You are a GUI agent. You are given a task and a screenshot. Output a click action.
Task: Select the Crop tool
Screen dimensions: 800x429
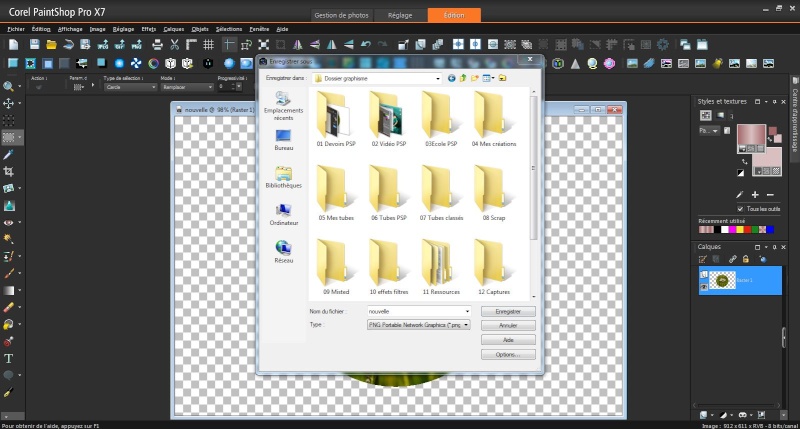pyautogui.click(x=8, y=171)
